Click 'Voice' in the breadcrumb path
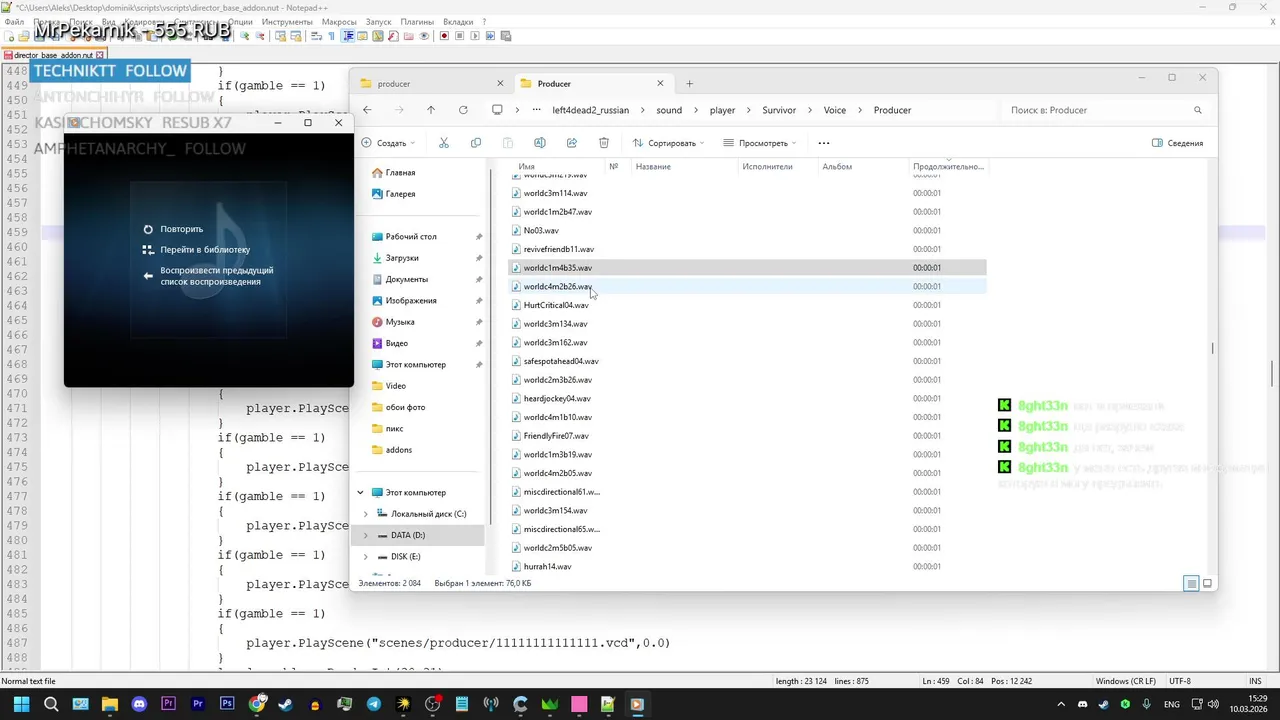The width and height of the screenshot is (1280, 720). click(834, 110)
